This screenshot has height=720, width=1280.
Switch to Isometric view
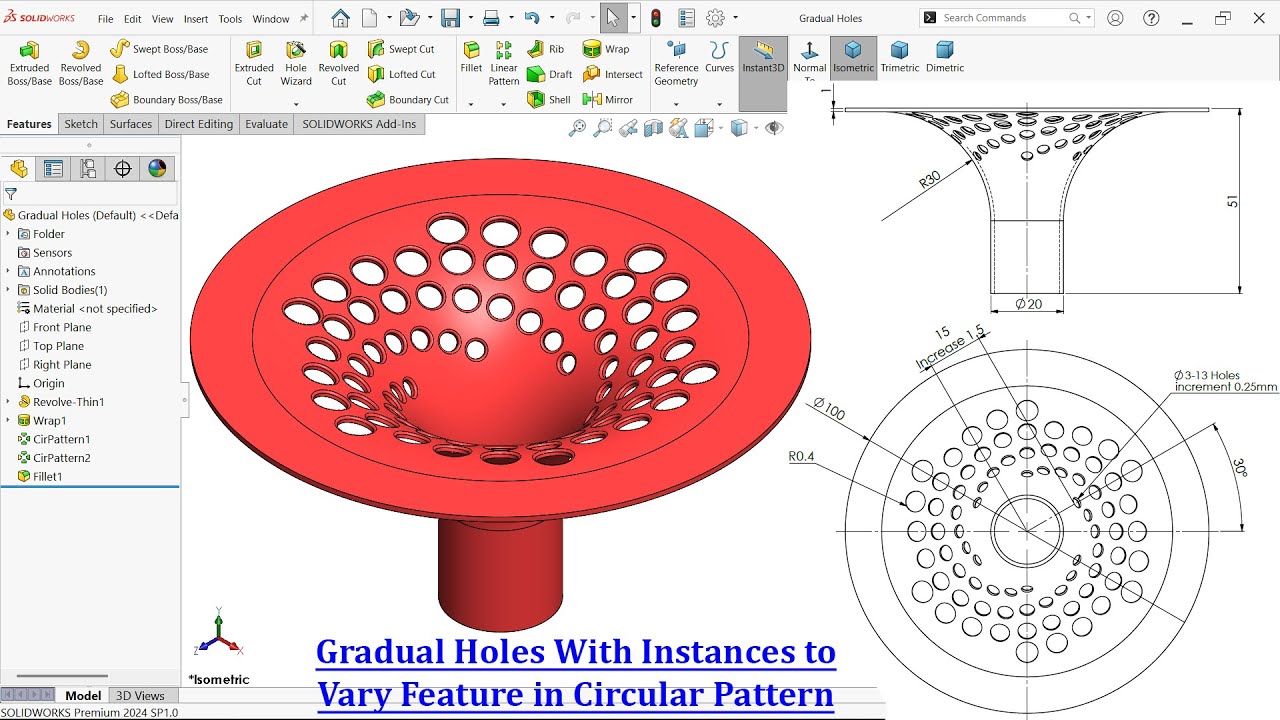coord(853,58)
